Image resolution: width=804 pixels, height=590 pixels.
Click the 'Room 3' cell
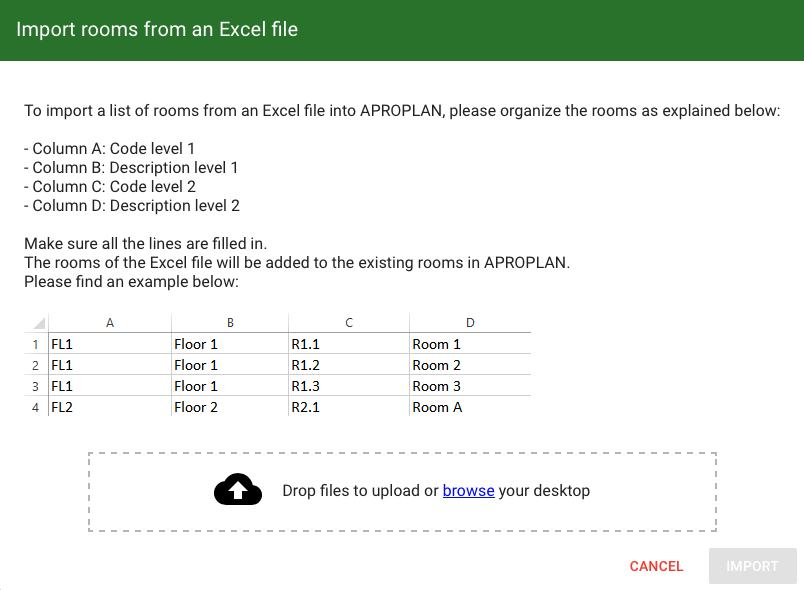click(470, 386)
